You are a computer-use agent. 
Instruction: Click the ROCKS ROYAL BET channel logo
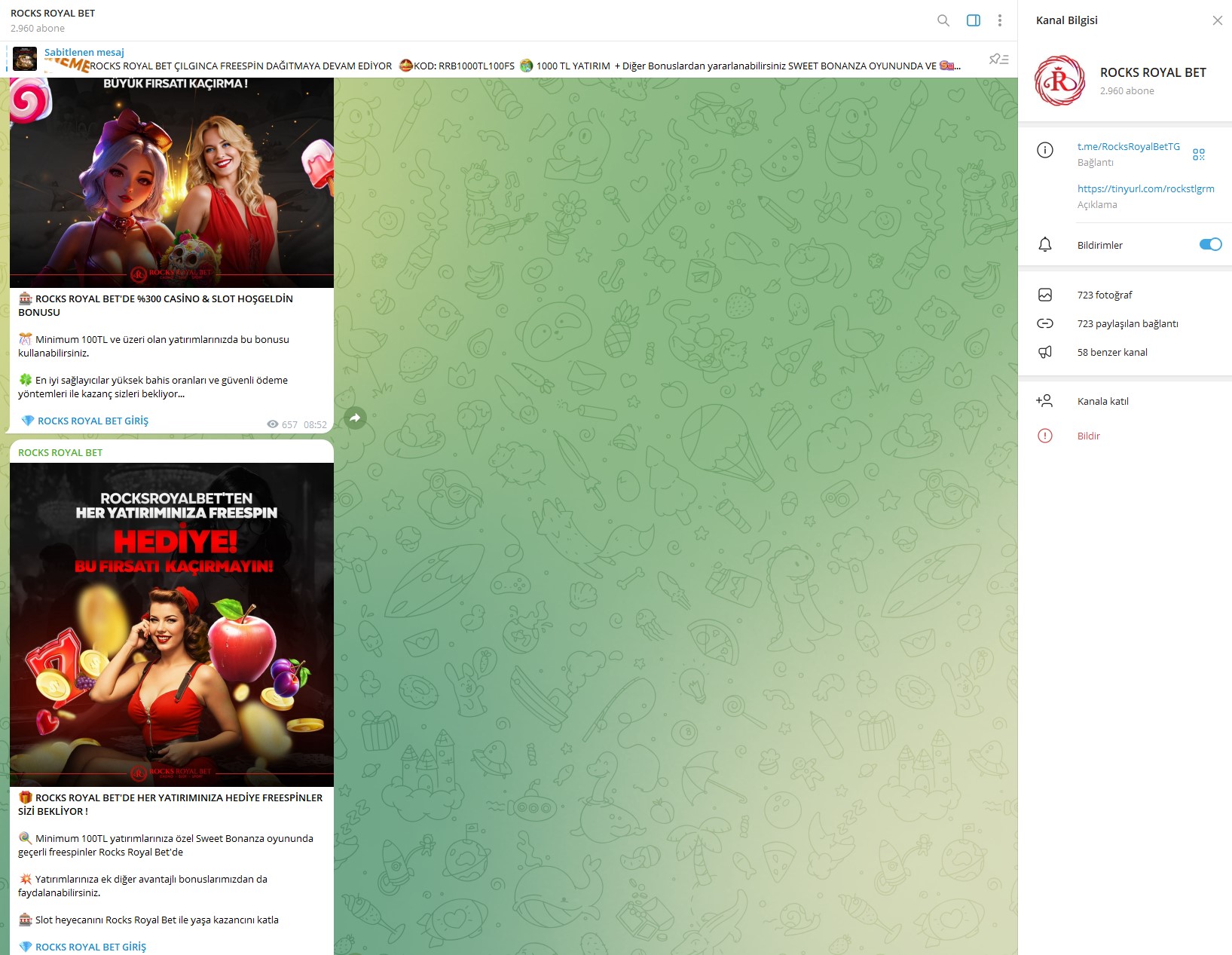1059,81
